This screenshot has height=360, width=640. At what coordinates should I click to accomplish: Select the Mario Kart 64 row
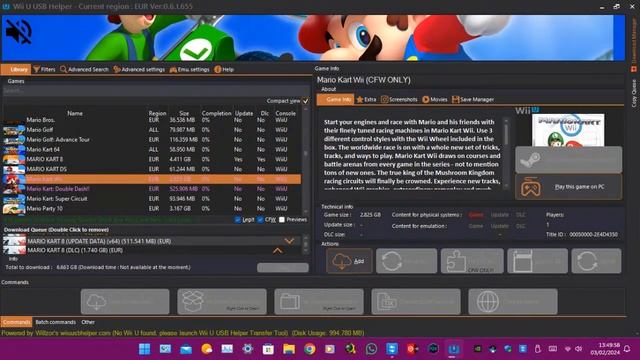(x=152, y=149)
